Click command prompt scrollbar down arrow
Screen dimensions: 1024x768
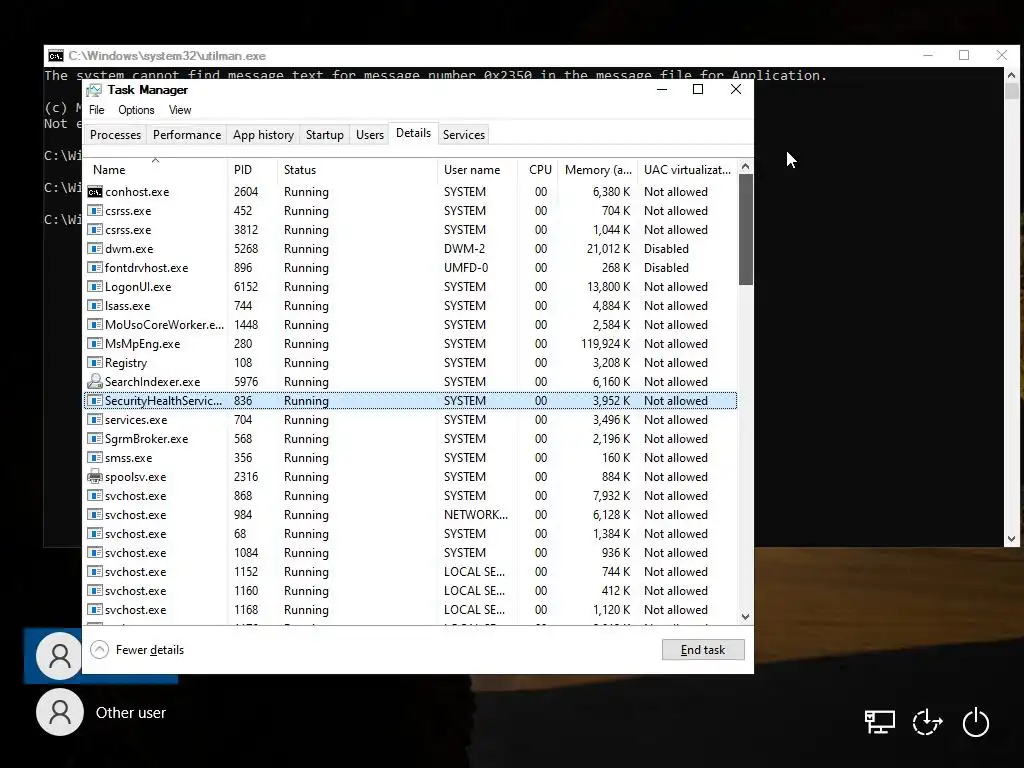pos(1012,539)
